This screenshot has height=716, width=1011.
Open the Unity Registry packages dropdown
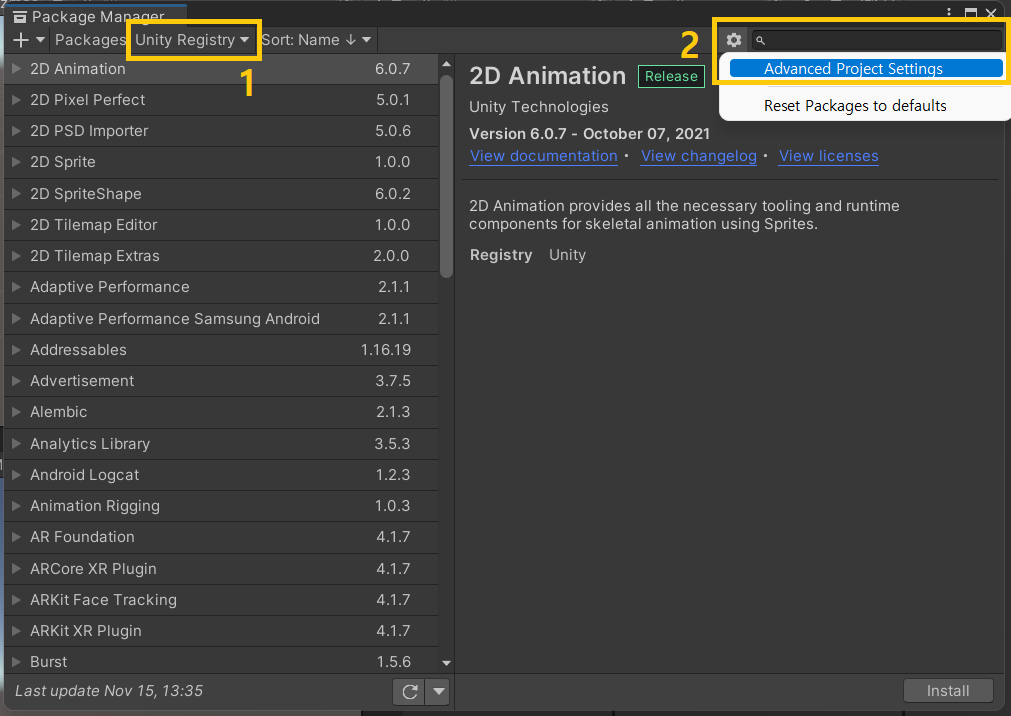191,40
